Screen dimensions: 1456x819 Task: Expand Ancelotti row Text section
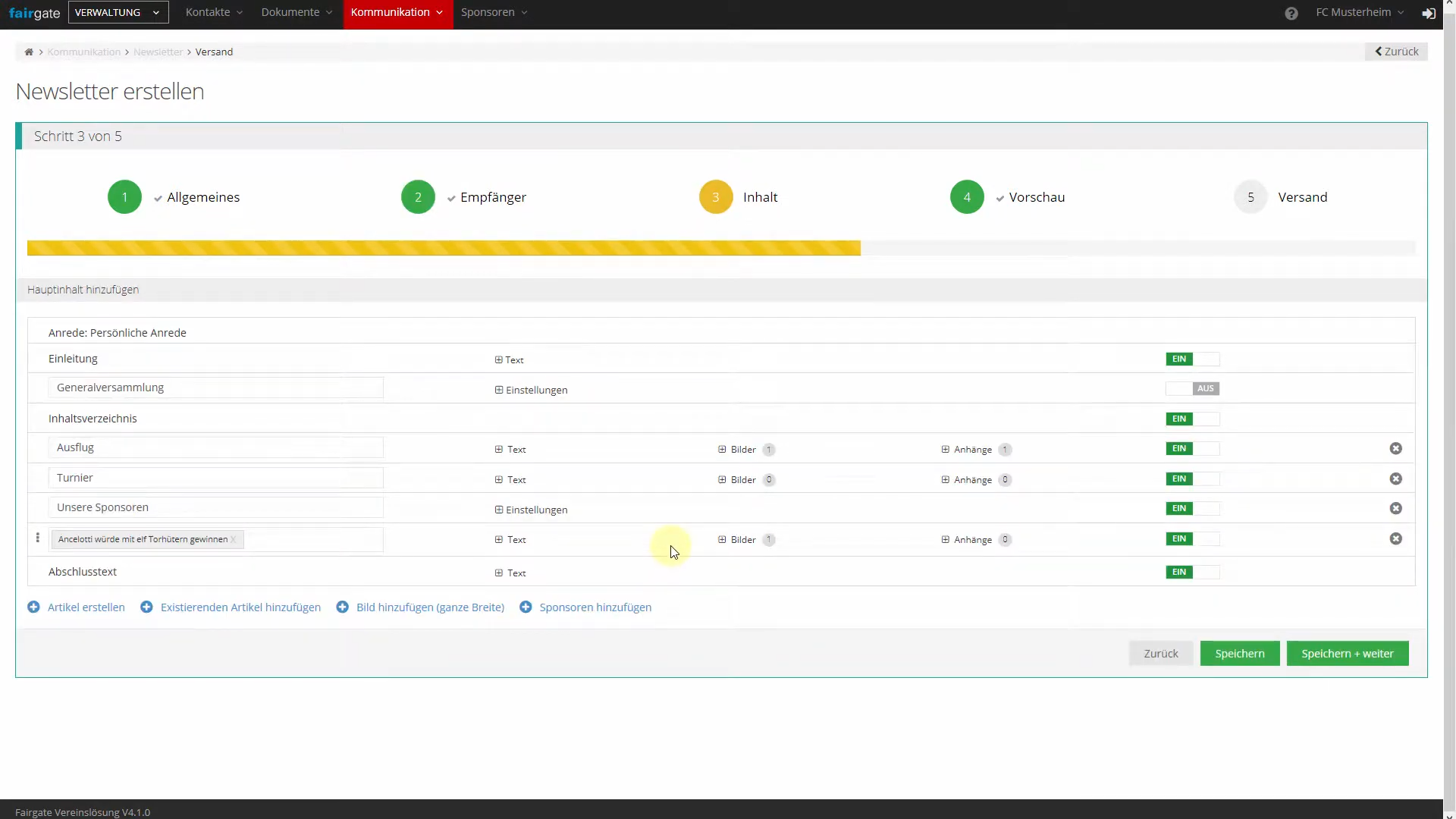coord(510,540)
